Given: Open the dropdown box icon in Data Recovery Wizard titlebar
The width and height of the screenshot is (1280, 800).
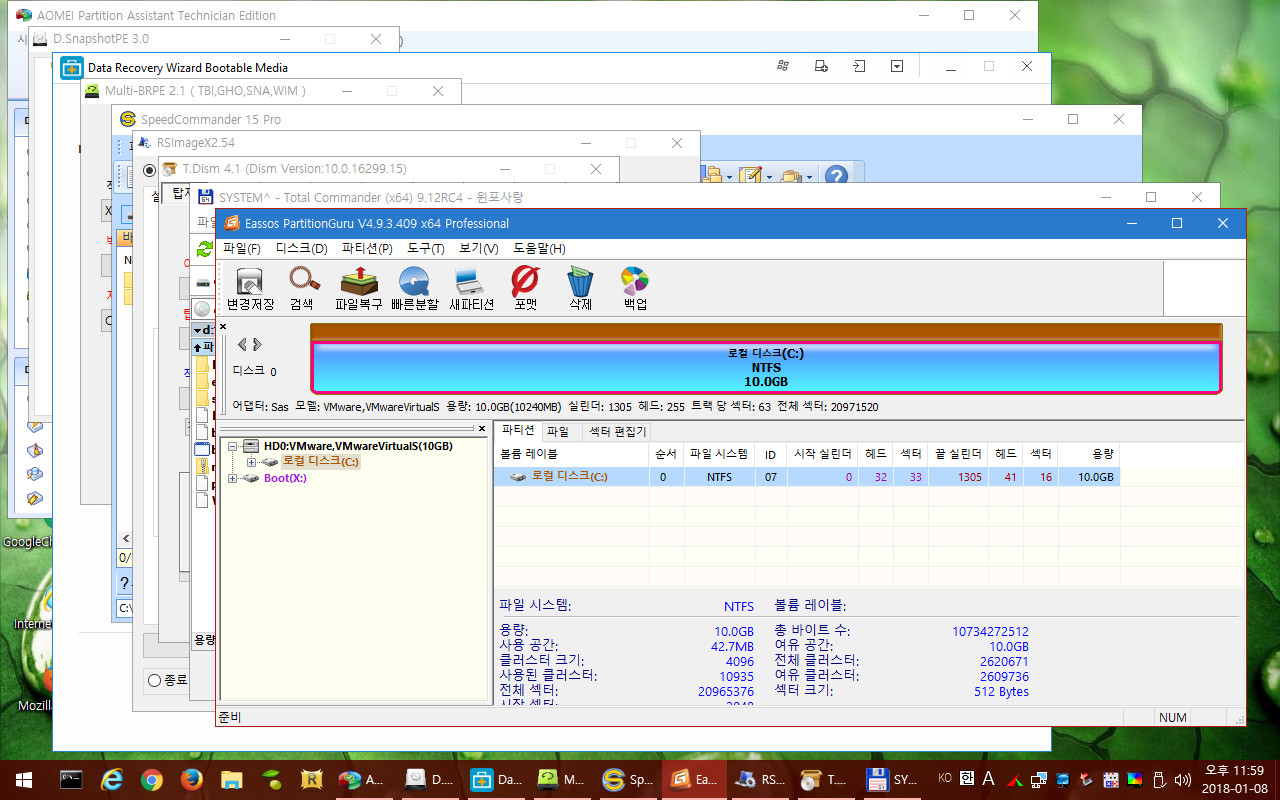Looking at the screenshot, I should pyautogui.click(x=897, y=66).
